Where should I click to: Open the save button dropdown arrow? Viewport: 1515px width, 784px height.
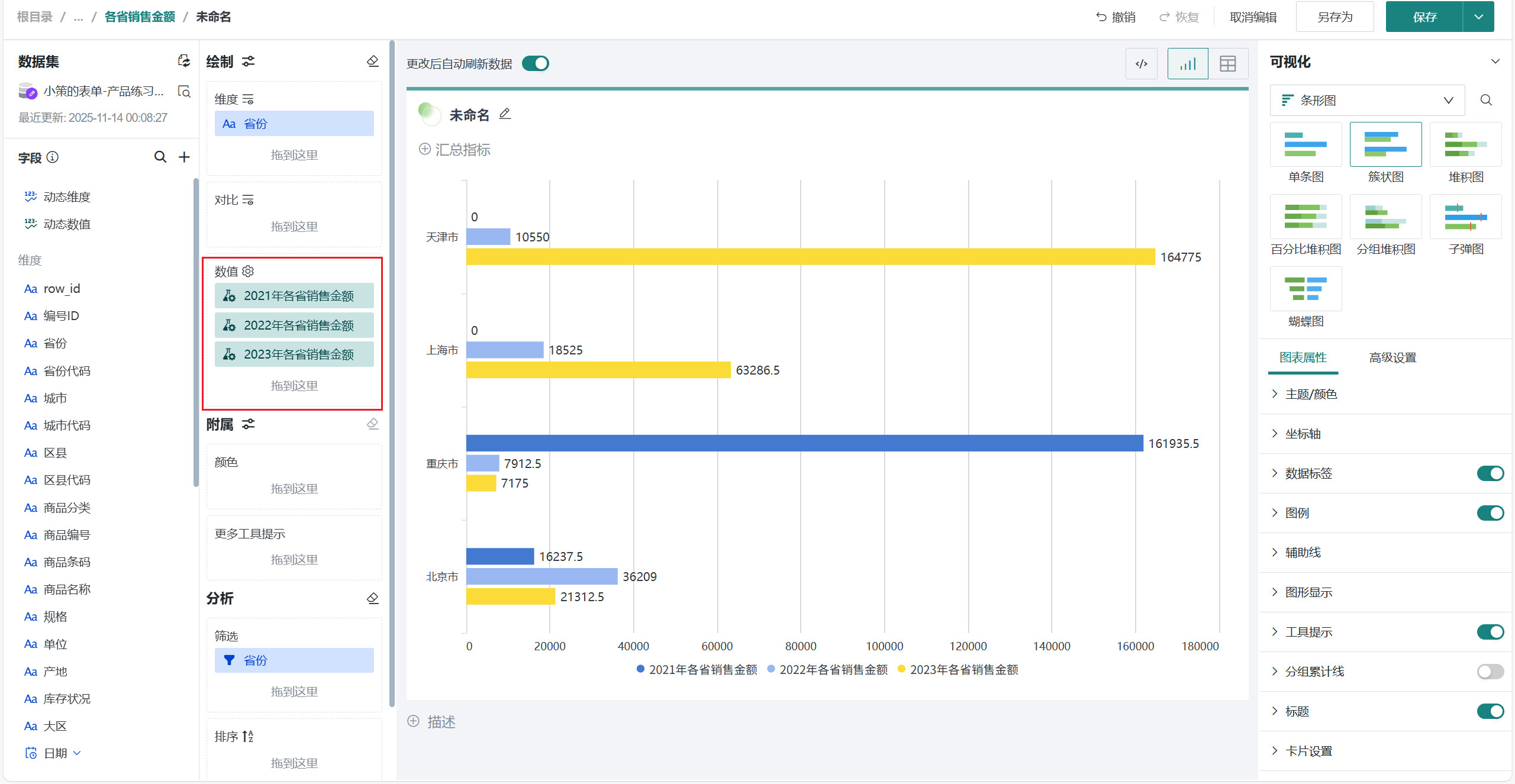pyautogui.click(x=1478, y=17)
